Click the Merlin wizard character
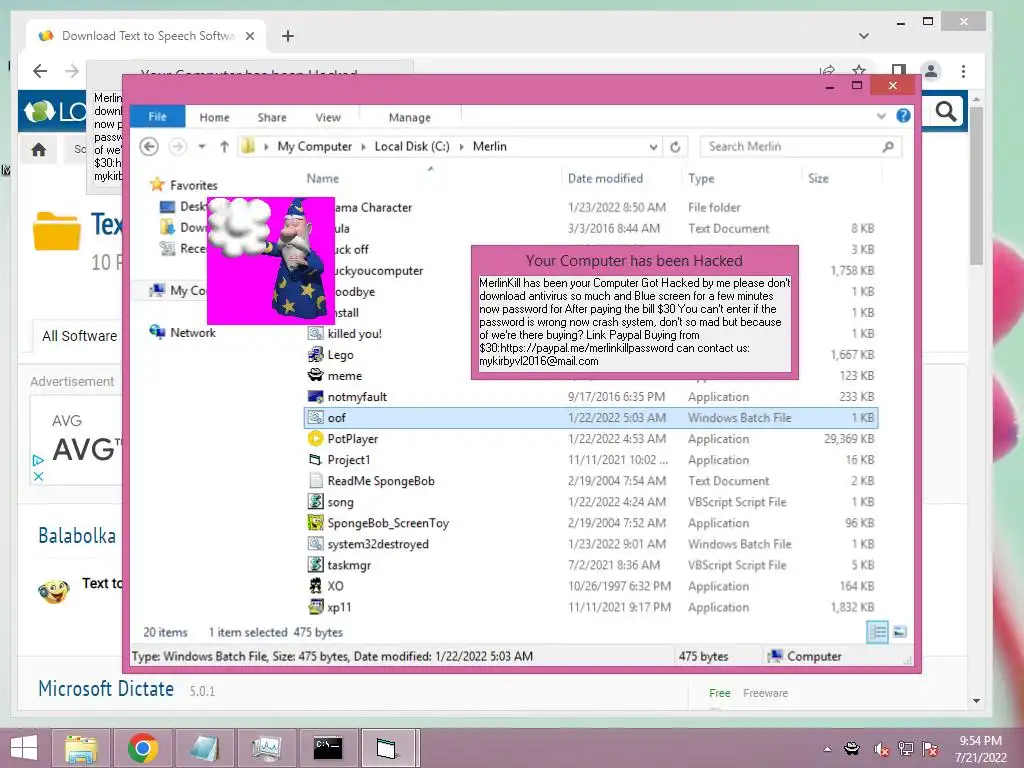The width and height of the screenshot is (1024, 768). coord(298,260)
